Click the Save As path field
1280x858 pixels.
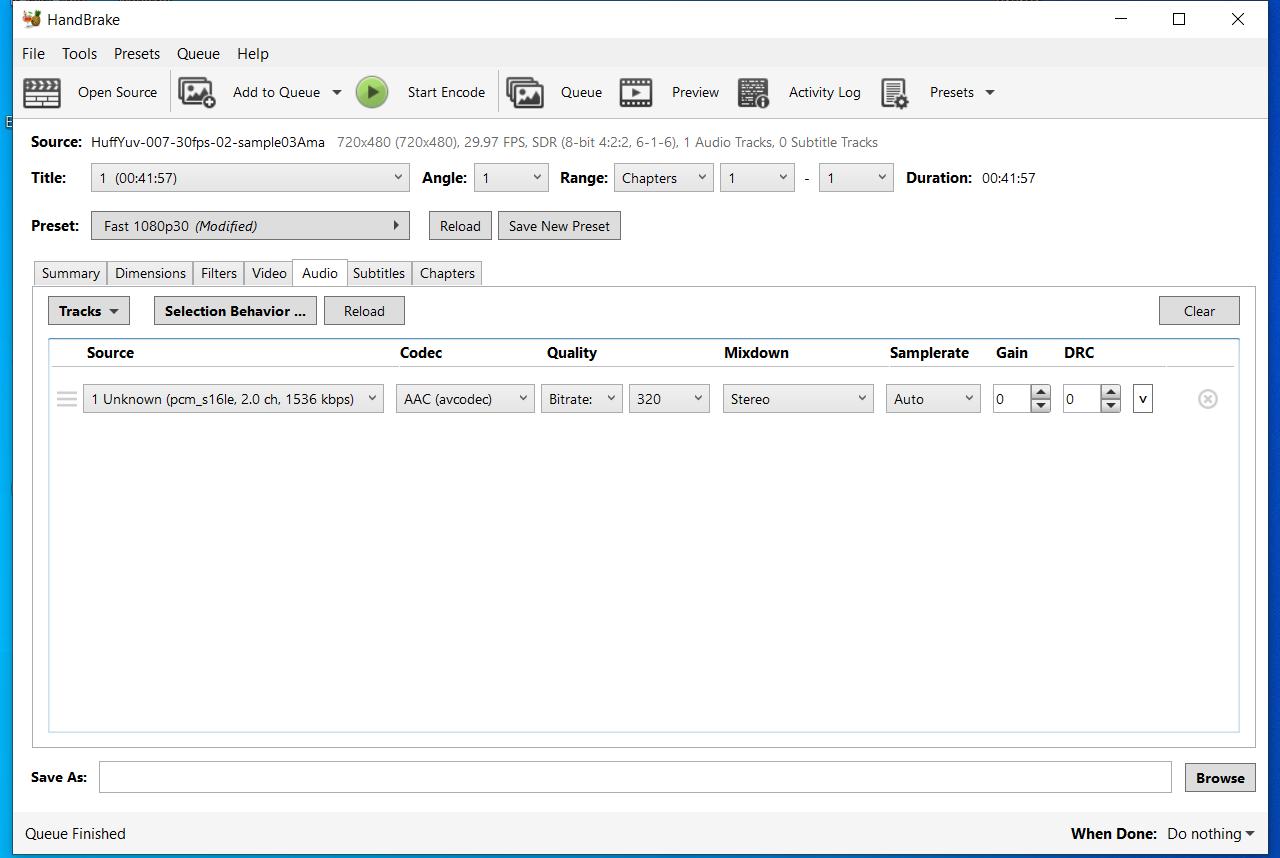(635, 777)
